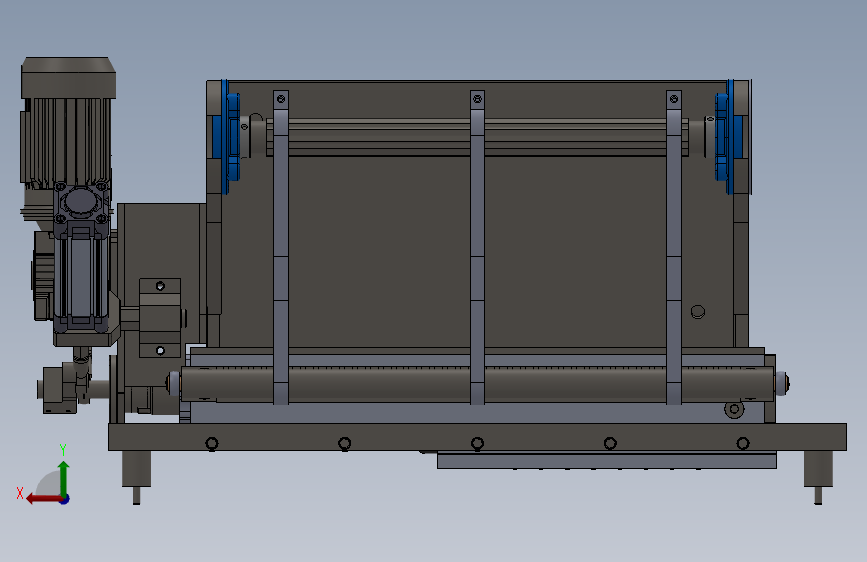
Task: Click the rightmost bolt hole on the base plate
Action: pyautogui.click(x=743, y=444)
